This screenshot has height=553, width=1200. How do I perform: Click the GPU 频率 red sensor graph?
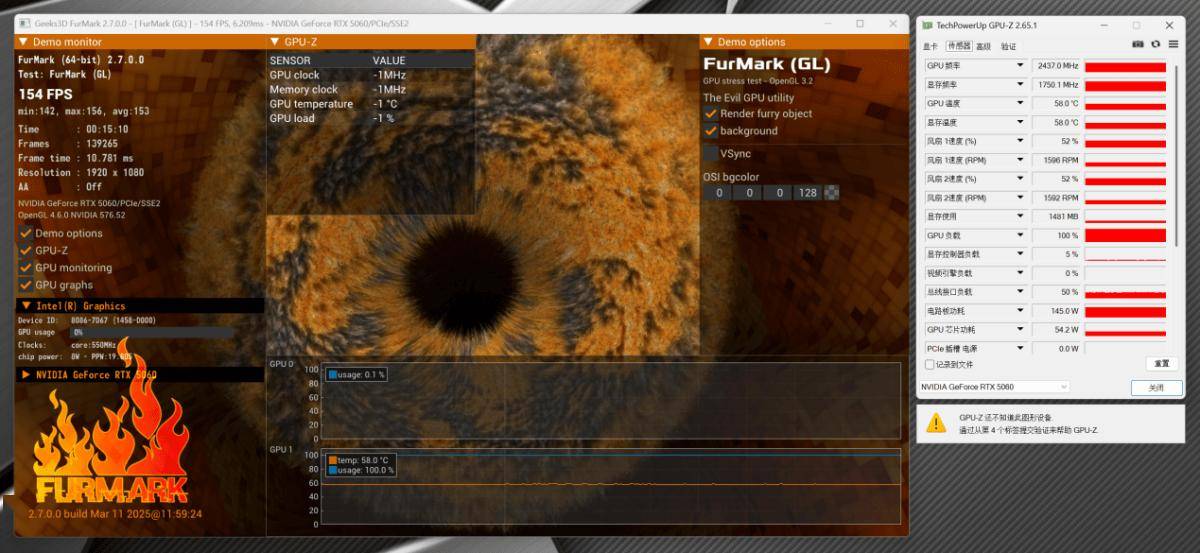point(1125,66)
